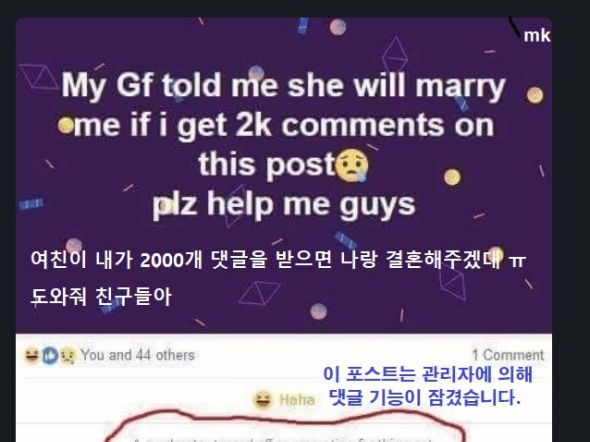Click the yellow confetti dot before 'me if'
Screen dimensions: 590x442
point(65,125)
